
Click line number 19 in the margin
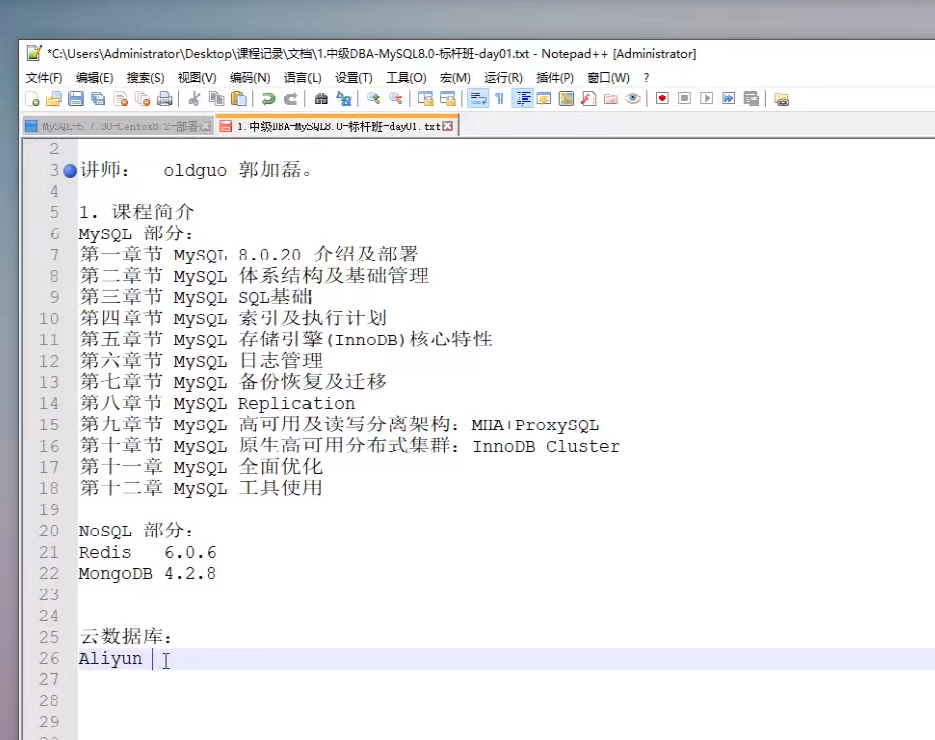coord(49,510)
